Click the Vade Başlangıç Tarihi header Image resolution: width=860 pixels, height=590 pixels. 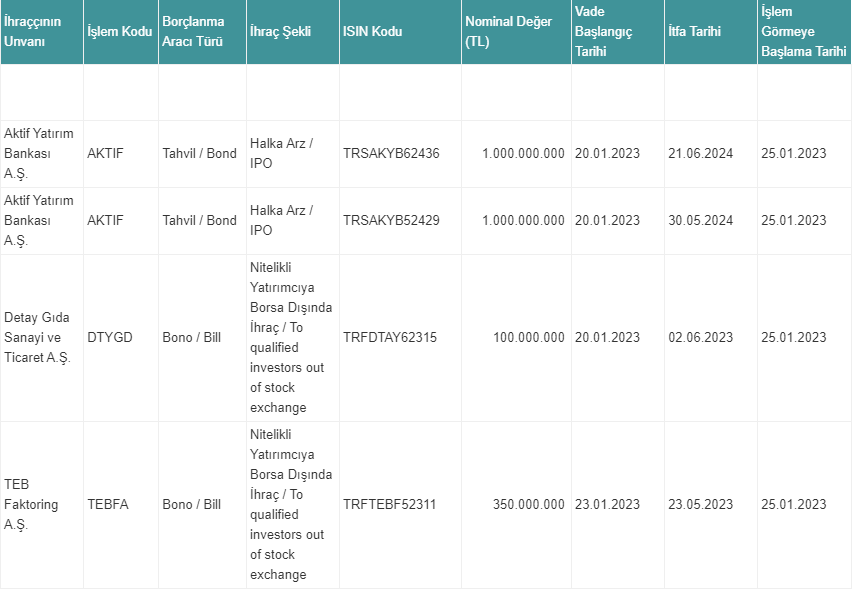(x=603, y=31)
